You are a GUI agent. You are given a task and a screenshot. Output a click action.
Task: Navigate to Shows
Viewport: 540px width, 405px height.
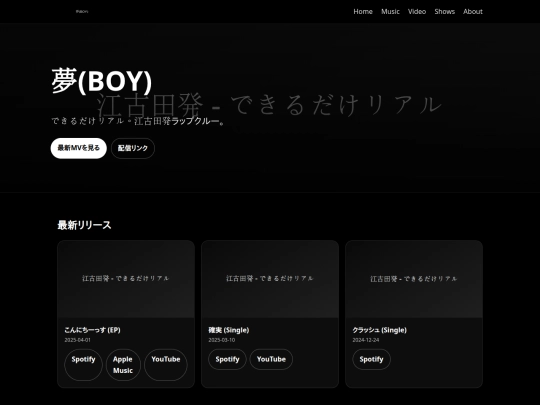tap(444, 11)
